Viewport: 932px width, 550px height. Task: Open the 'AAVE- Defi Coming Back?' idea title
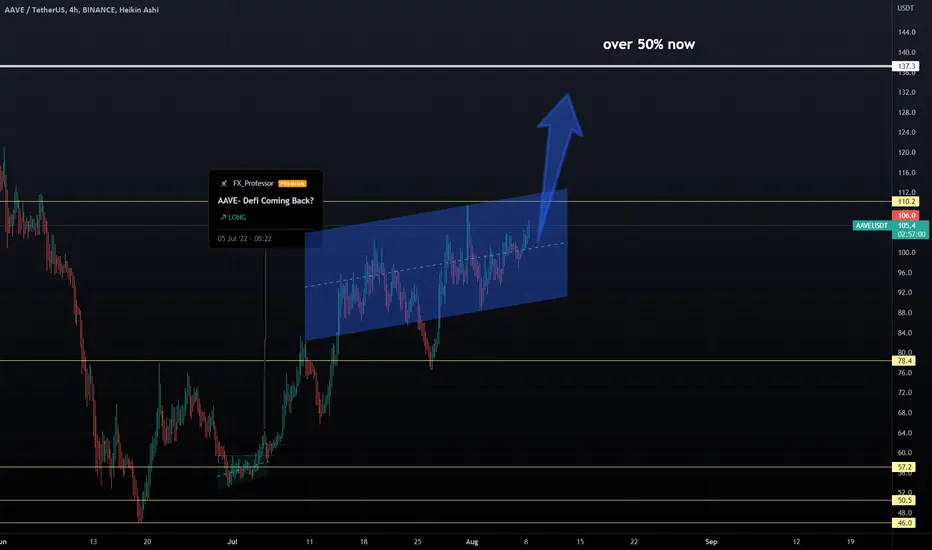click(266, 201)
